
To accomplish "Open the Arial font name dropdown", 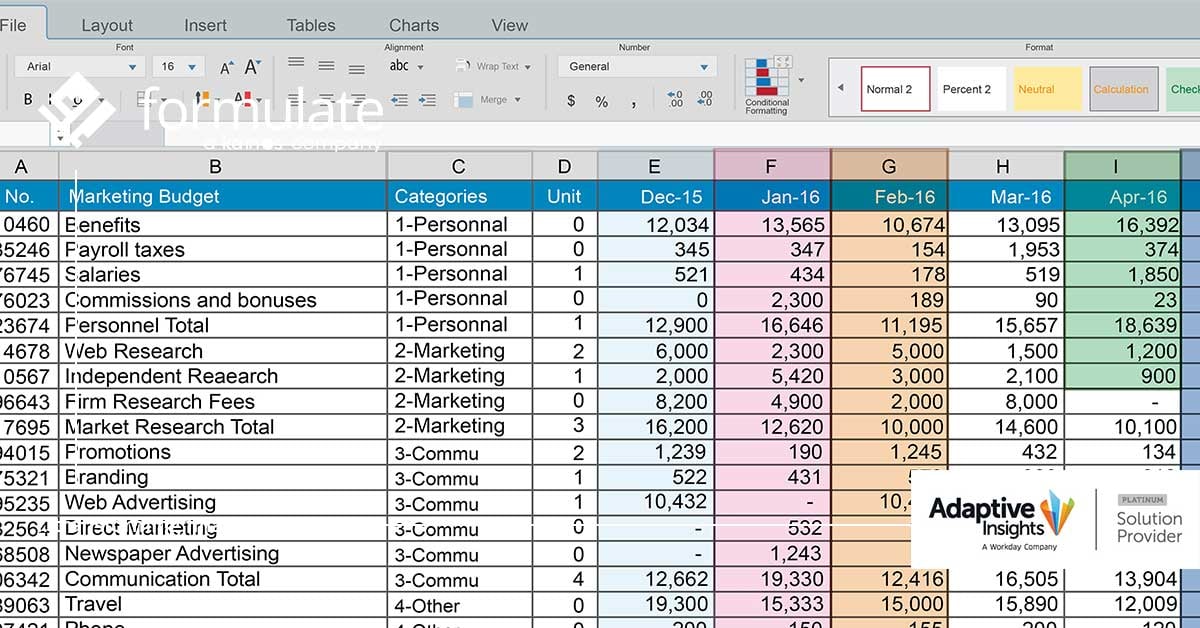I will pyautogui.click(x=132, y=67).
